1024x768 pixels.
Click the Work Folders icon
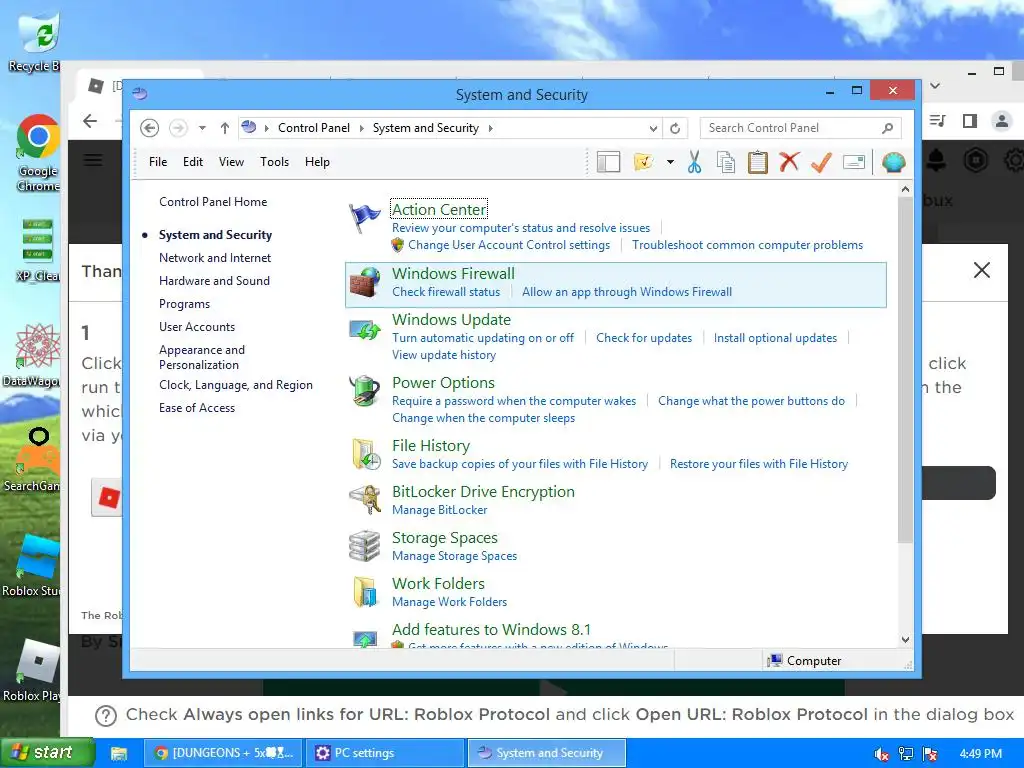click(x=365, y=592)
